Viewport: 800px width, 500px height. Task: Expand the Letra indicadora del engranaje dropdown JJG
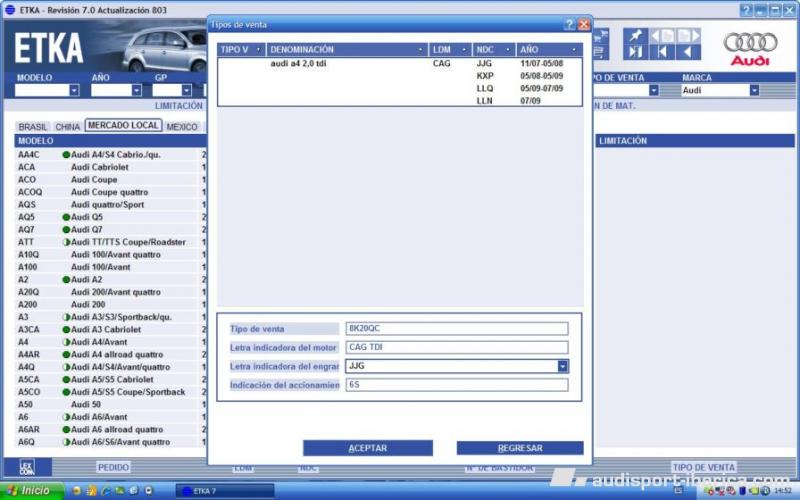click(562, 366)
